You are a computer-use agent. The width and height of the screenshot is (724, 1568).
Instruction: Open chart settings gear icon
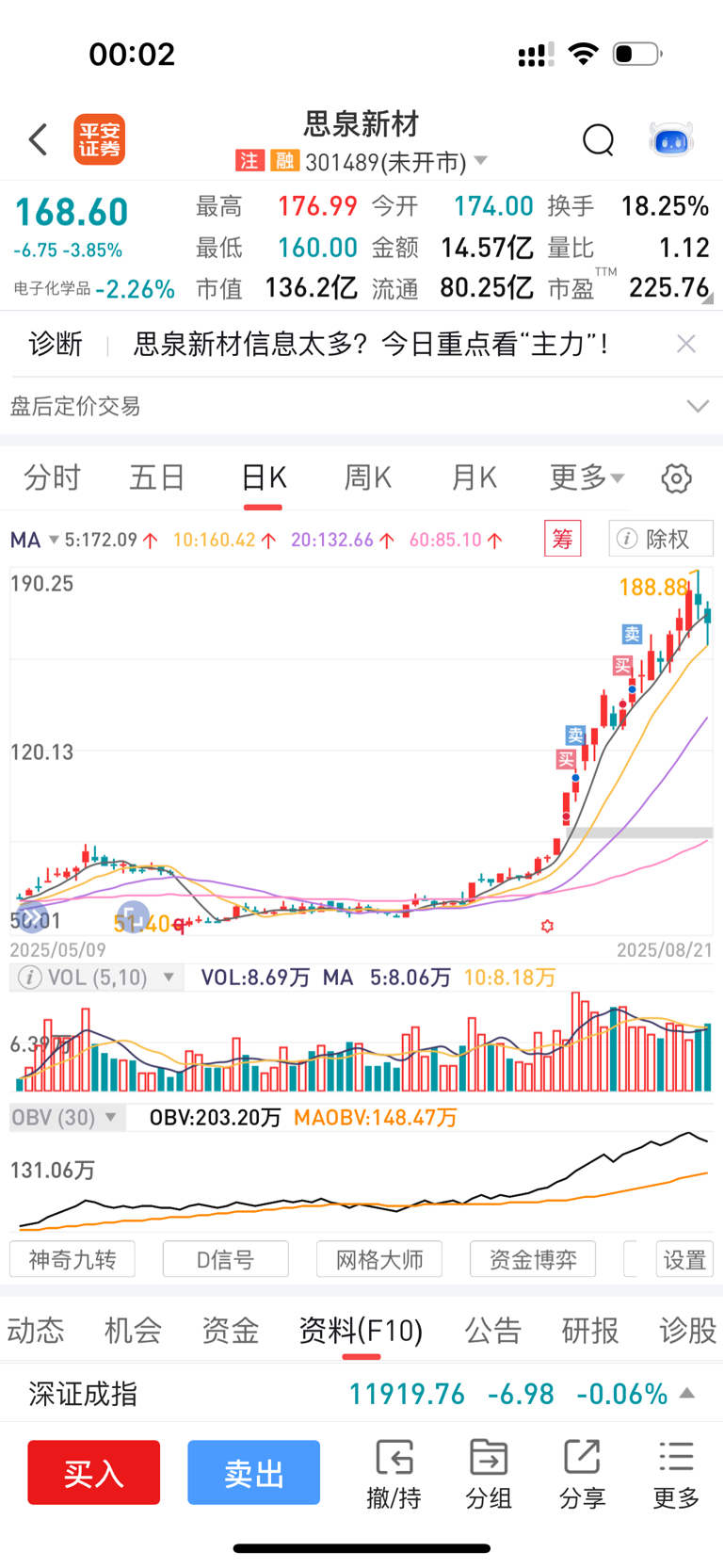click(676, 478)
